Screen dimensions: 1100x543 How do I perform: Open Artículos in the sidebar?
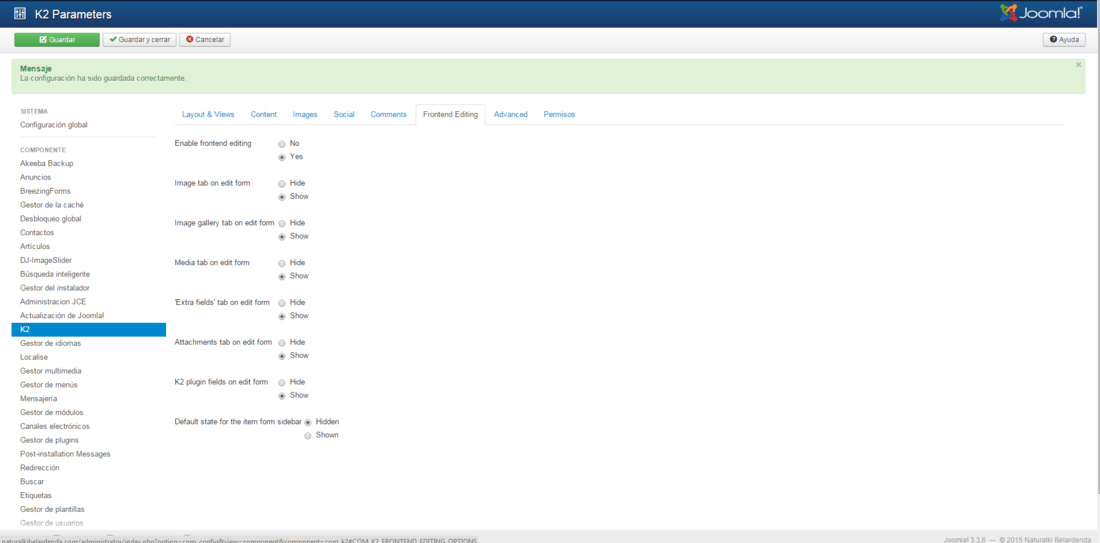click(x=36, y=246)
